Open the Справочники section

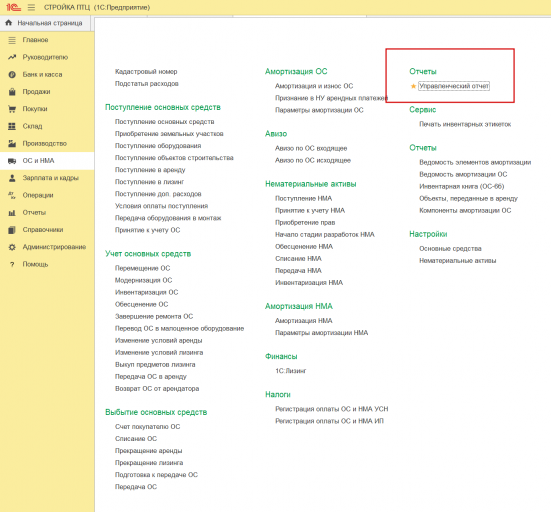pyautogui.click(x=43, y=230)
